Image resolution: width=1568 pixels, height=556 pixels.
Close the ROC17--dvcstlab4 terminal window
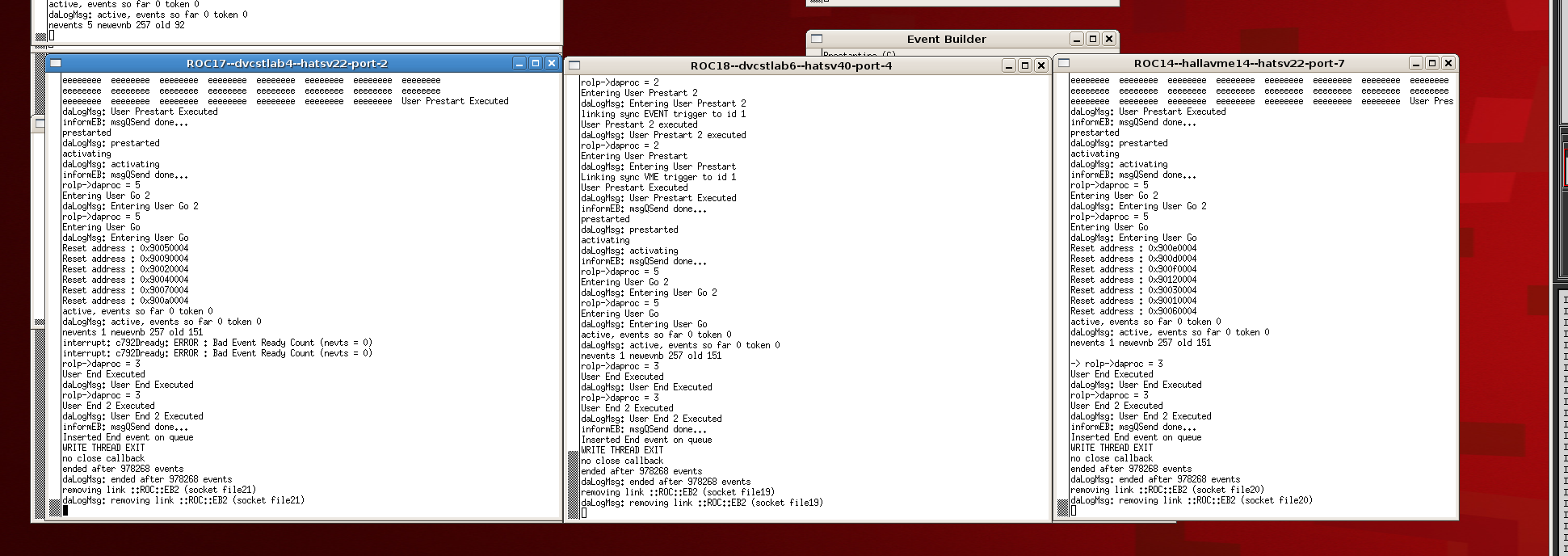tap(552, 63)
